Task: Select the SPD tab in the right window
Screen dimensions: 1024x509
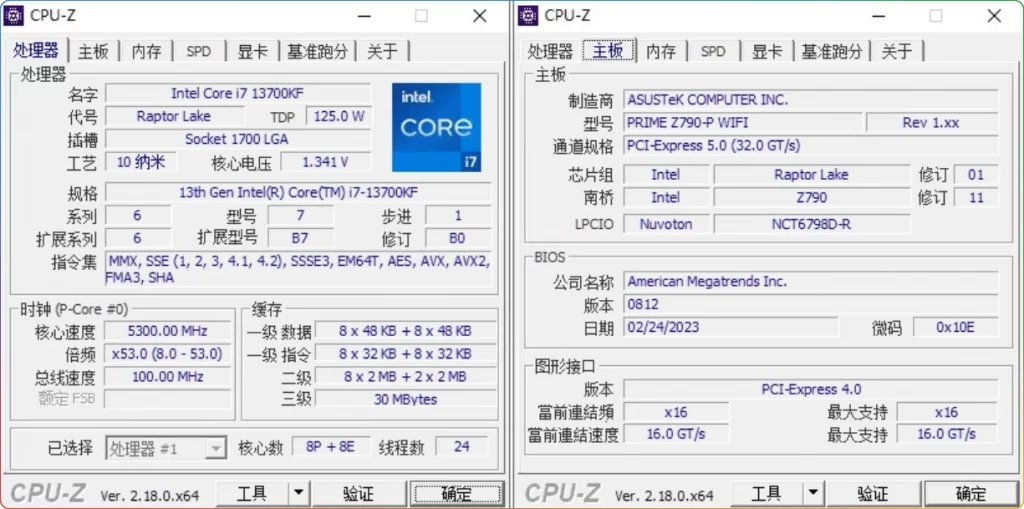Action: (x=713, y=51)
